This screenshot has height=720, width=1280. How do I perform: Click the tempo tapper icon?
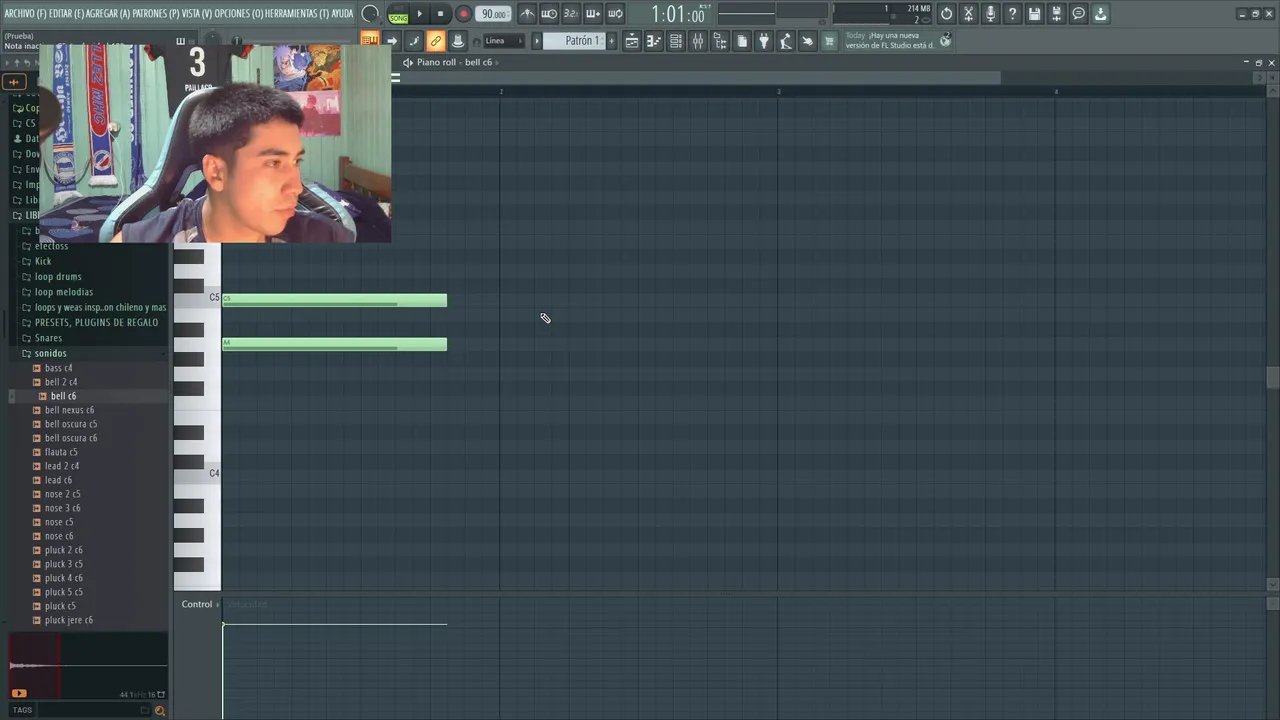point(786,41)
